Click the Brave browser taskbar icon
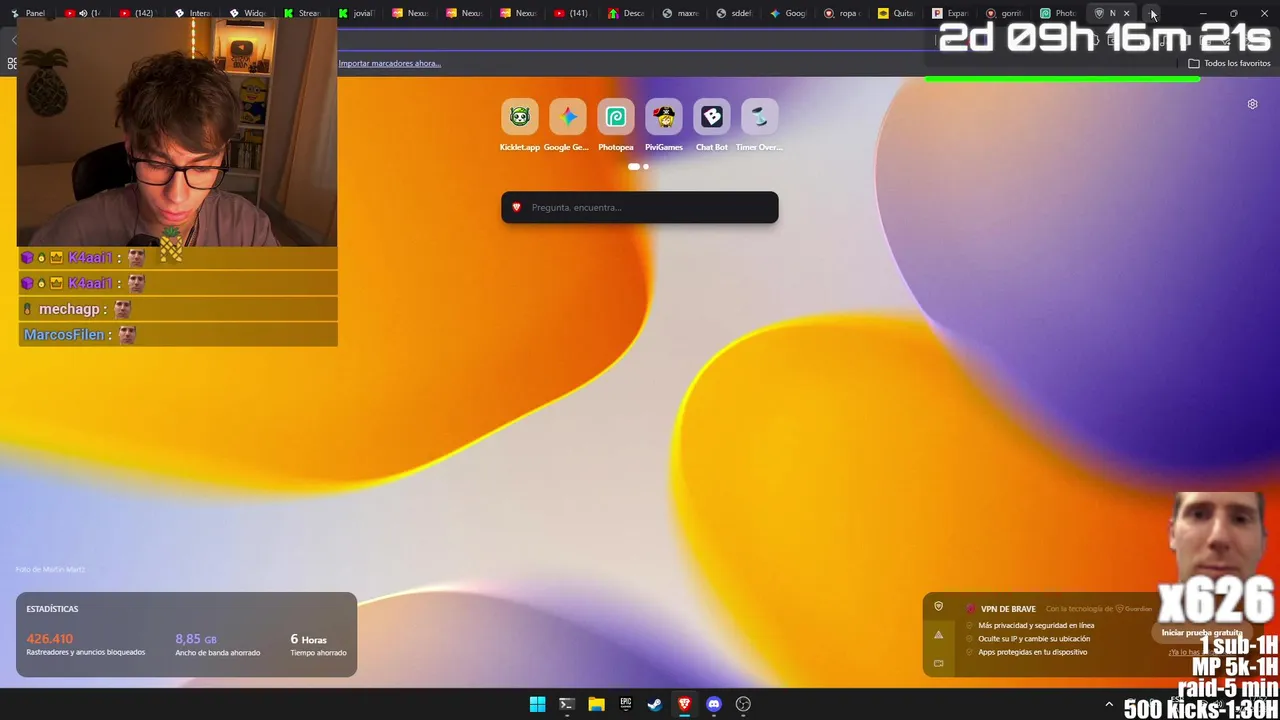 coord(684,704)
